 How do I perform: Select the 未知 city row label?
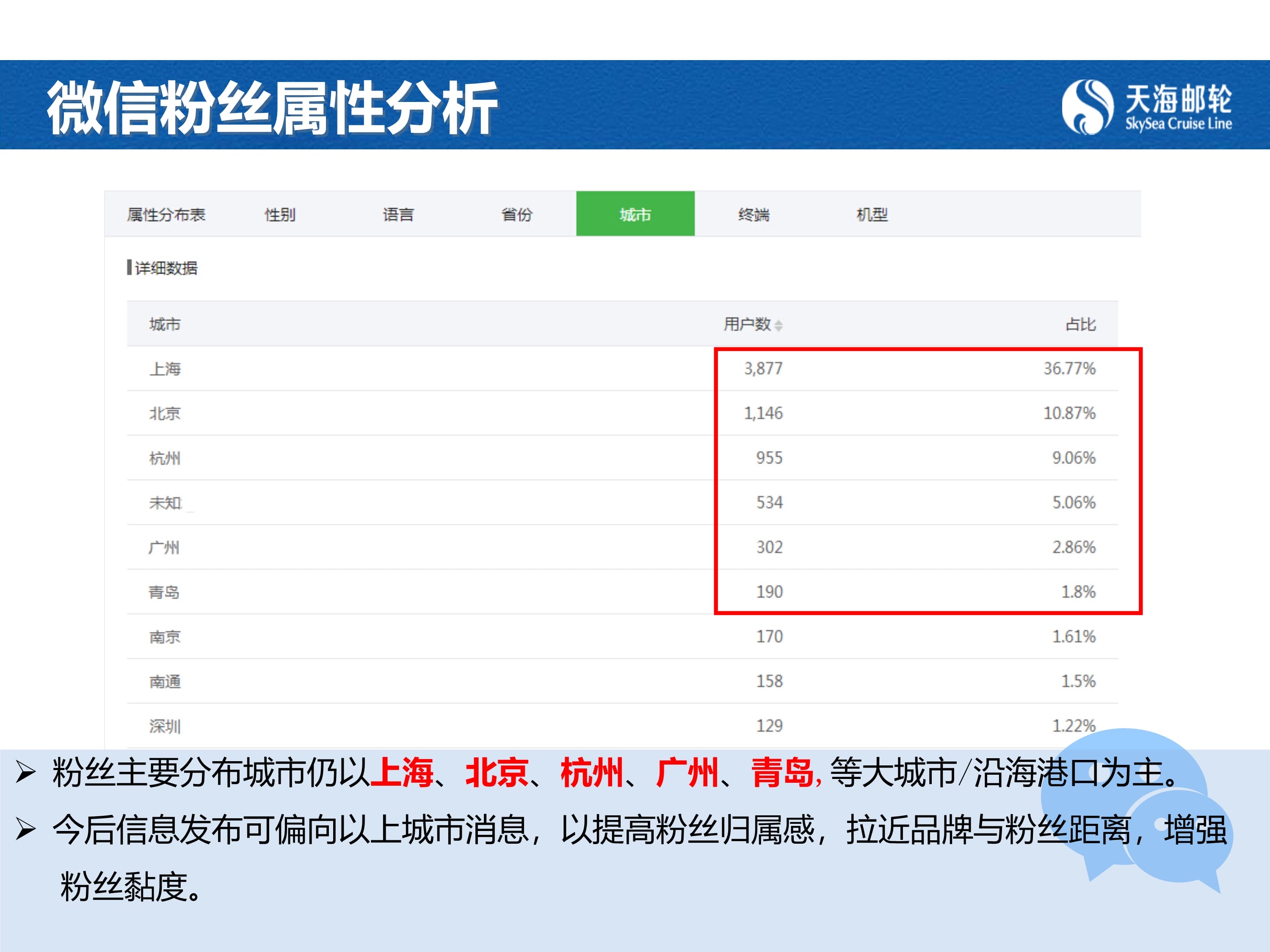coord(165,503)
